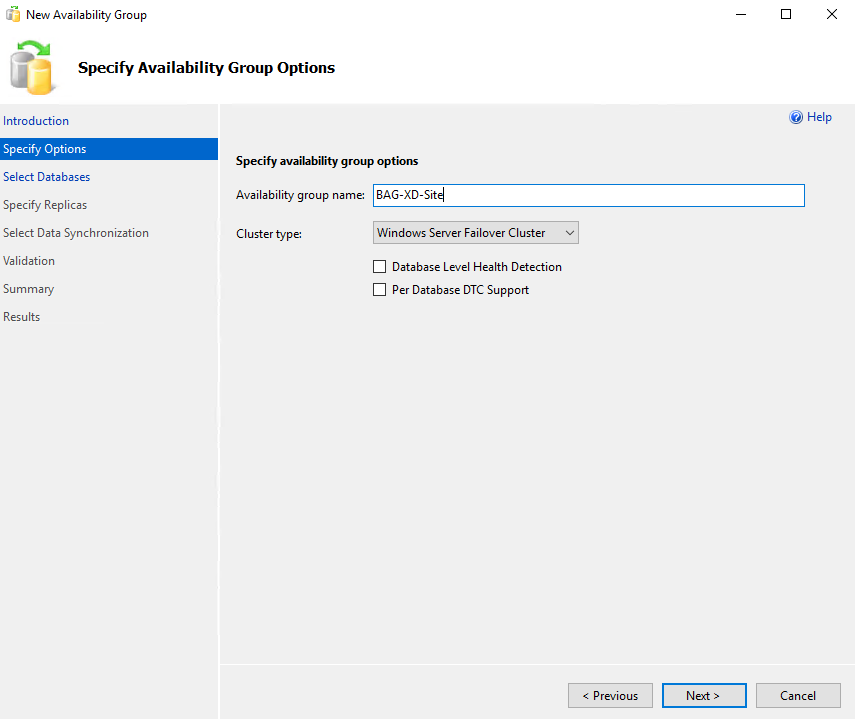Click the blue Help question mark icon
The height and width of the screenshot is (719, 855).
pos(796,117)
